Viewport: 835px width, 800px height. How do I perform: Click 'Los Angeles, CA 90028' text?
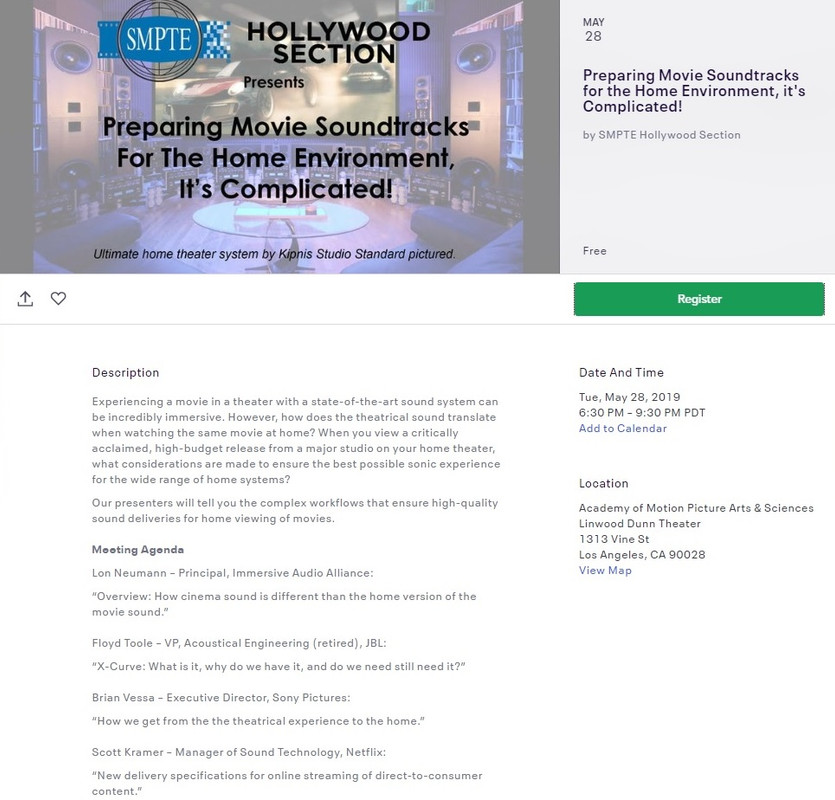tap(642, 554)
